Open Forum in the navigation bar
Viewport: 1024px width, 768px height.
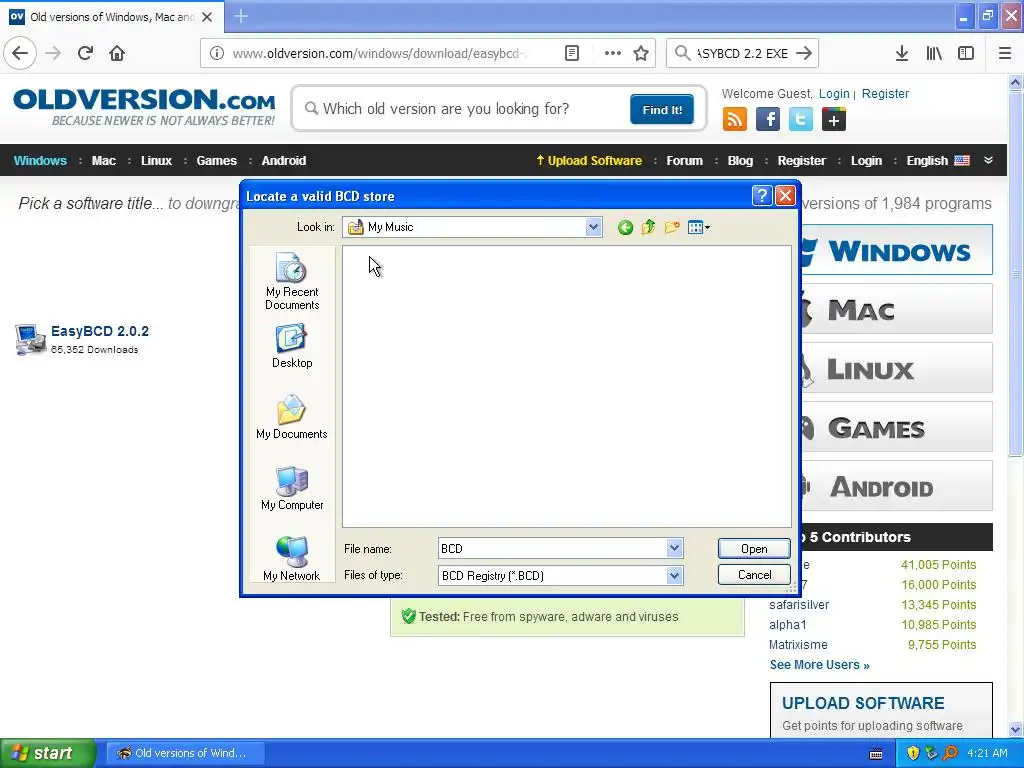[x=684, y=161]
